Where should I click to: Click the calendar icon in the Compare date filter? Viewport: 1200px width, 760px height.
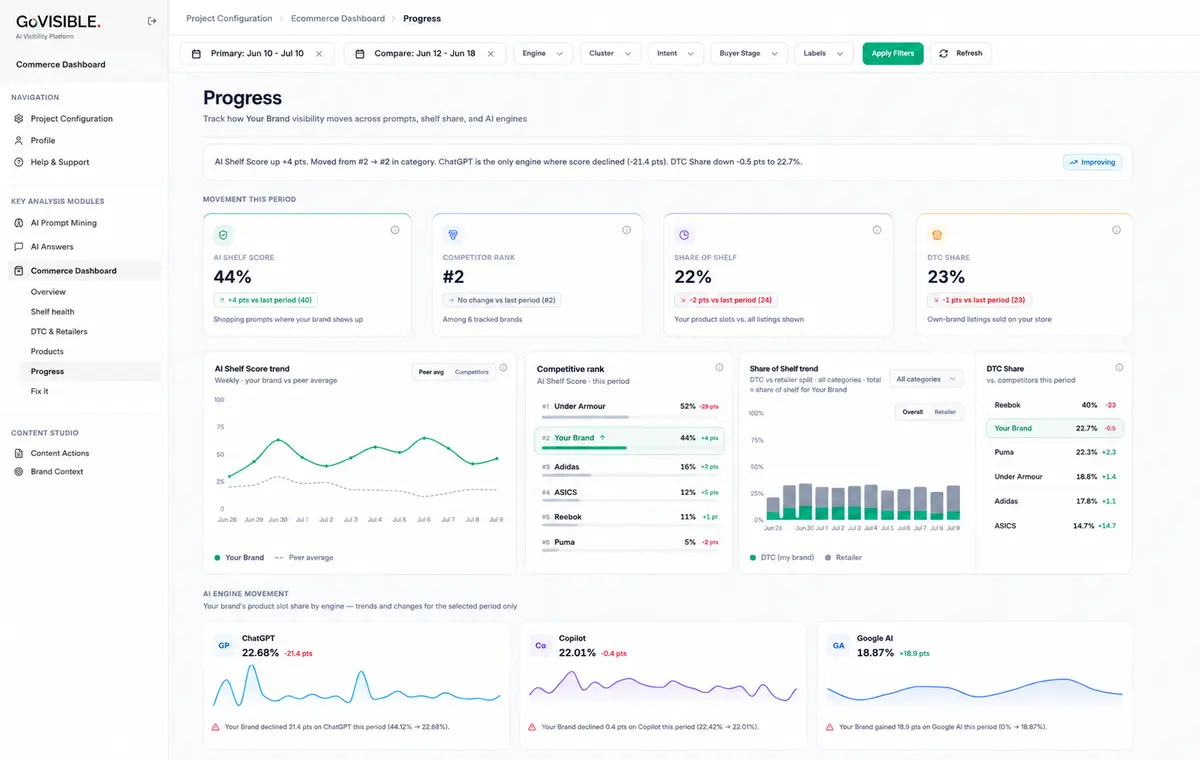[360, 54]
